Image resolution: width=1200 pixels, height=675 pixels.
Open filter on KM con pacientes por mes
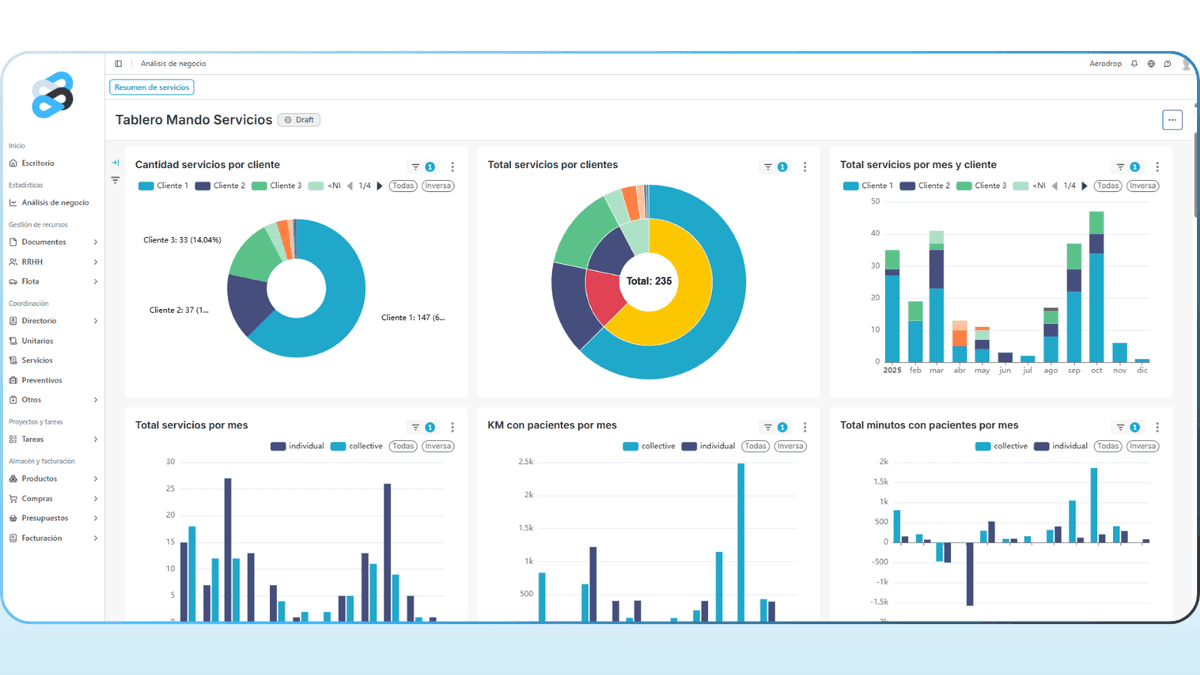click(x=775, y=427)
